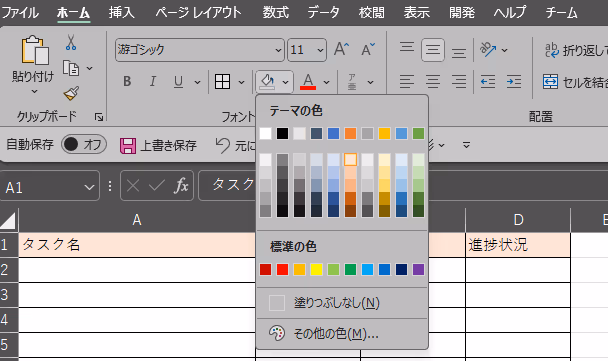The height and width of the screenshot is (361, 608).
Task: Click the 上書き保存 save button
Action: pyautogui.click(x=158, y=145)
